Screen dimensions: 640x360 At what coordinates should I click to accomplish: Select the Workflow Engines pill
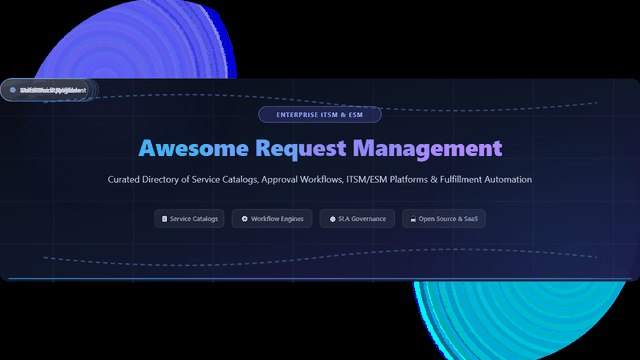click(x=272, y=219)
